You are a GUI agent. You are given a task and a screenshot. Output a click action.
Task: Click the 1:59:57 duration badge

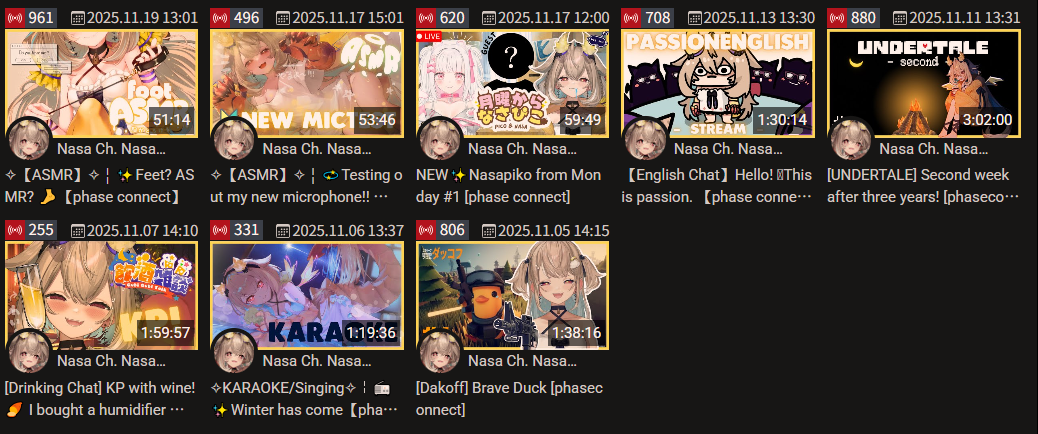coord(166,332)
